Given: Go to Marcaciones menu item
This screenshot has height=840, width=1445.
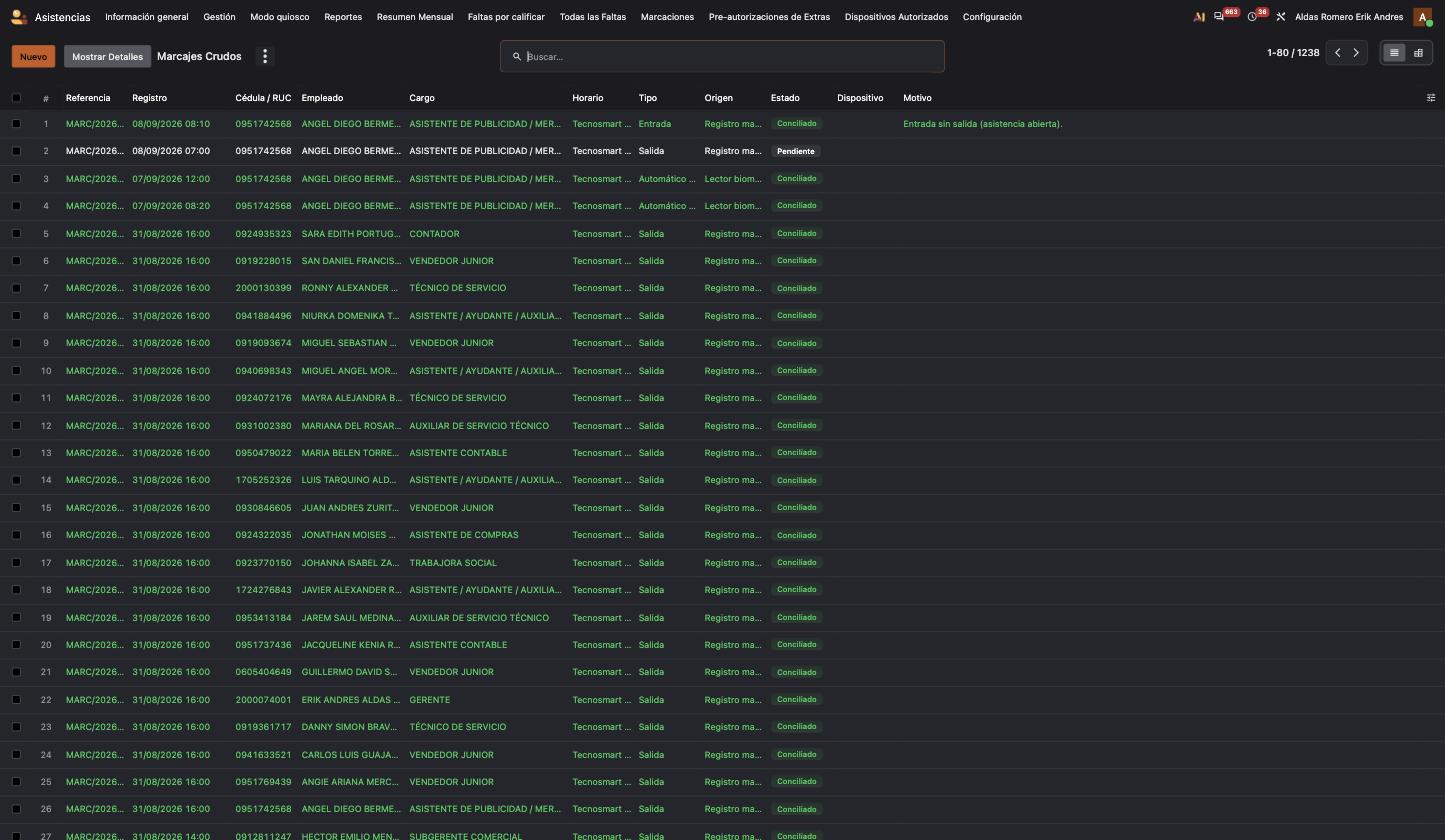Looking at the screenshot, I should pyautogui.click(x=667, y=17).
